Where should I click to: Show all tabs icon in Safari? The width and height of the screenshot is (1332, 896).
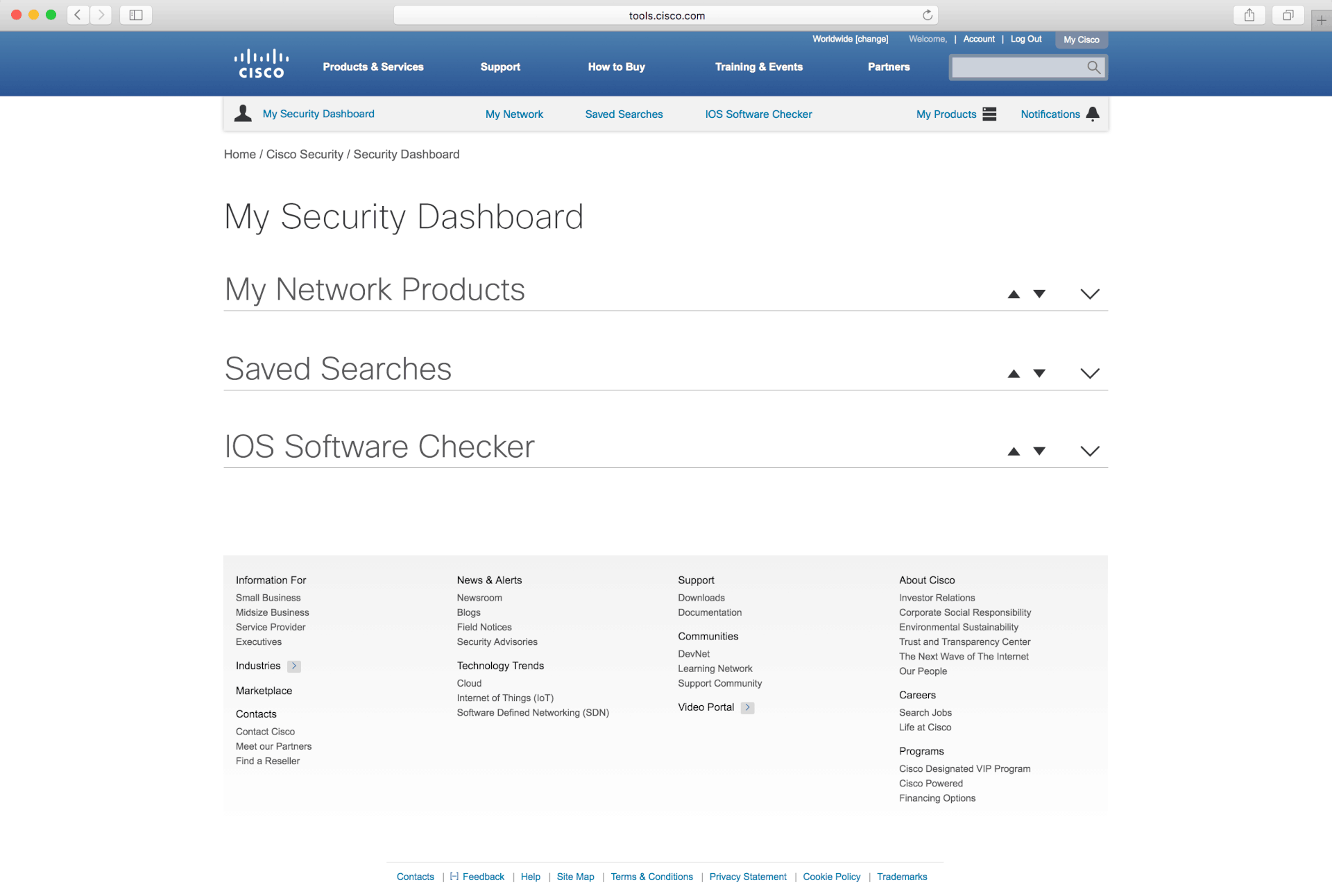1288,15
